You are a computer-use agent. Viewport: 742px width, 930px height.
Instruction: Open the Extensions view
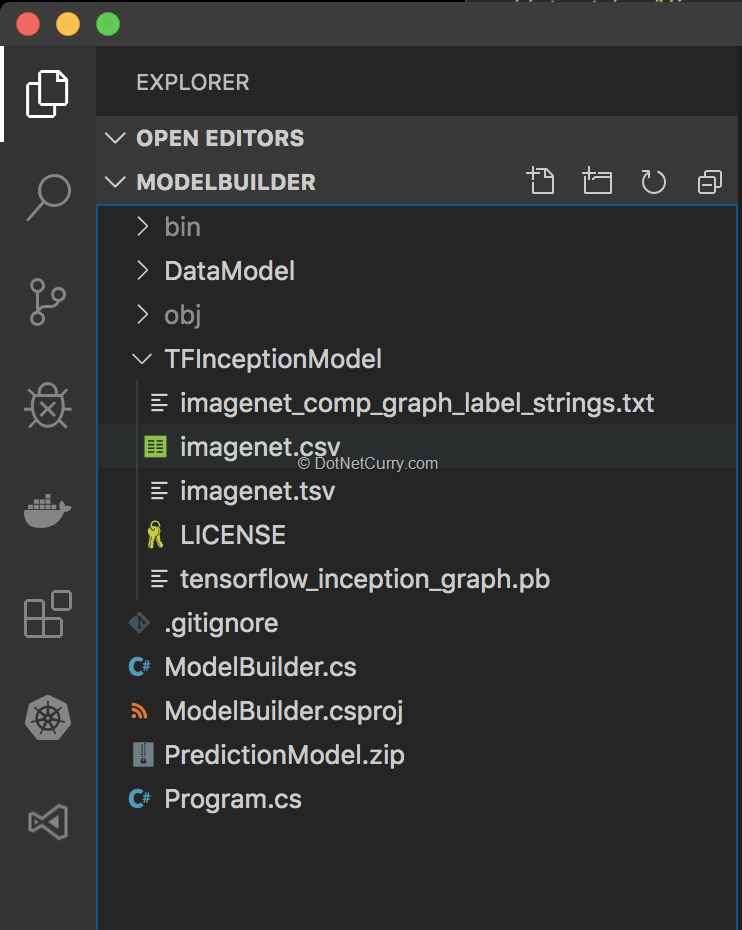click(47, 615)
